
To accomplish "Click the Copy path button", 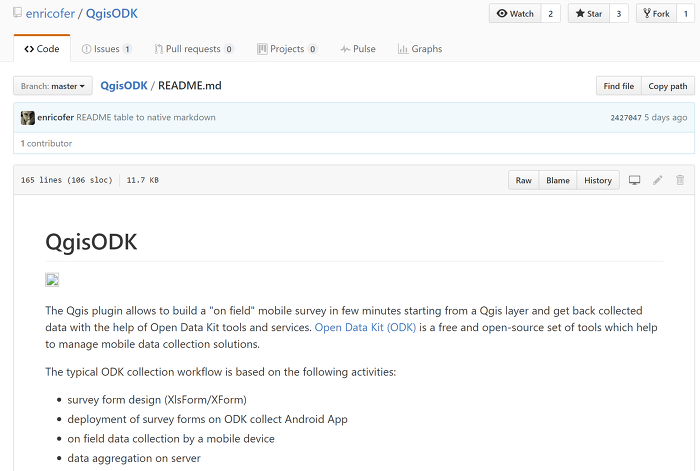I will click(x=668, y=86).
